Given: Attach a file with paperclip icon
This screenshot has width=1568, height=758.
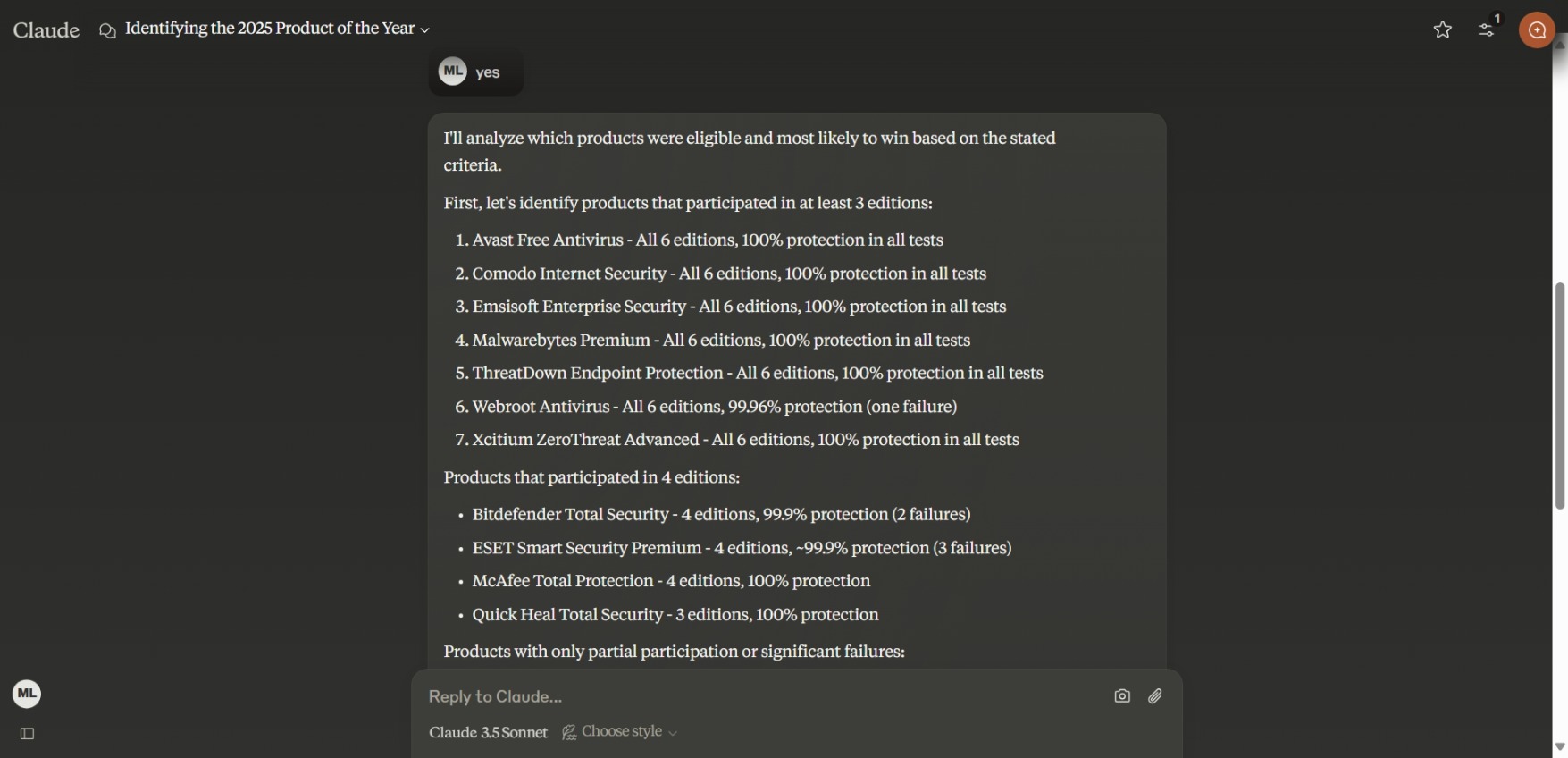Looking at the screenshot, I should (x=1155, y=695).
